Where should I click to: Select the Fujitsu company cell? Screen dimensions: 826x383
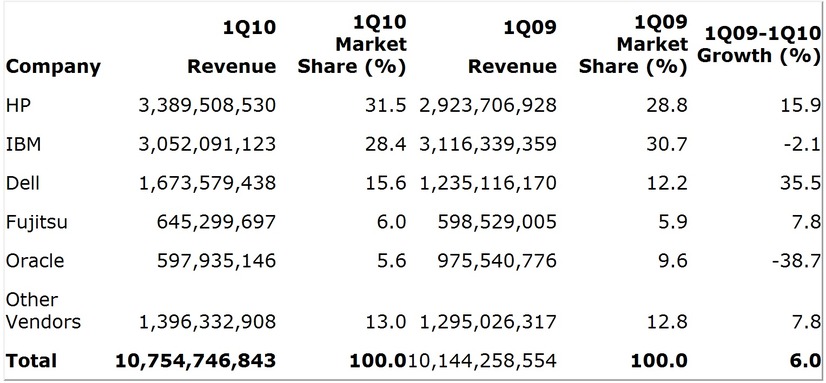pyautogui.click(x=36, y=222)
